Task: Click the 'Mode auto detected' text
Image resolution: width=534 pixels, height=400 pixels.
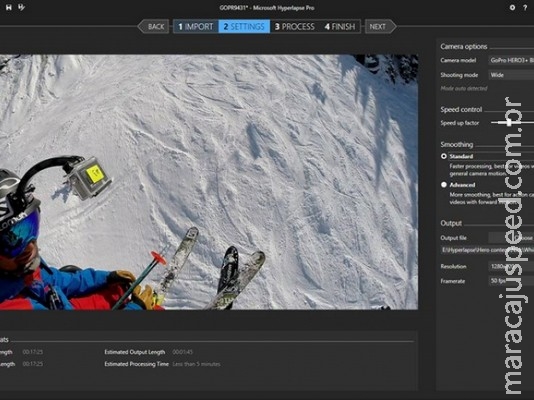Action: 464,89
